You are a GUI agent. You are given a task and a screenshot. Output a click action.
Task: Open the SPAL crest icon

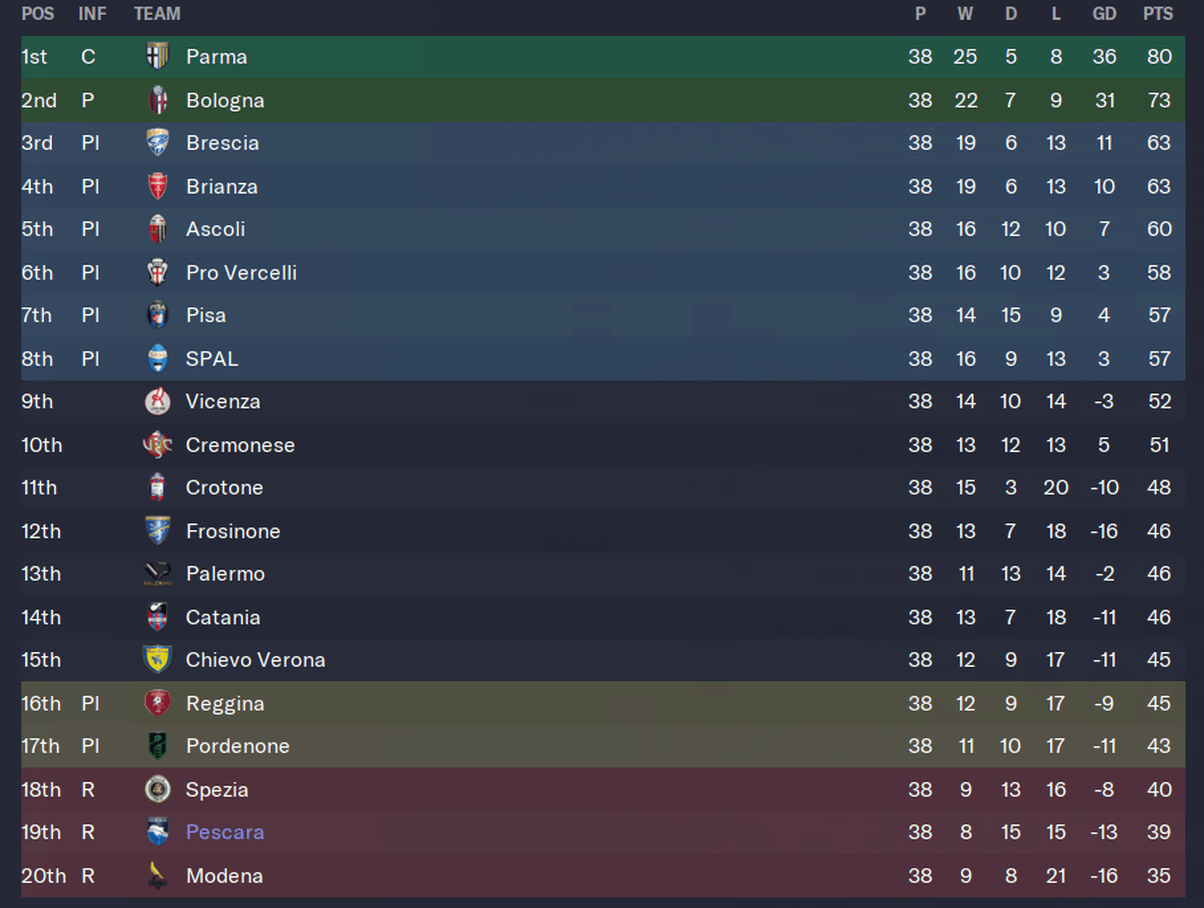point(157,358)
